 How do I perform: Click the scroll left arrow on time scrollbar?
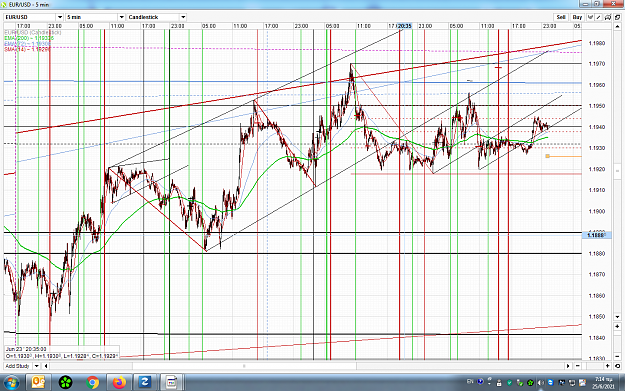pyautogui.click(x=46, y=366)
